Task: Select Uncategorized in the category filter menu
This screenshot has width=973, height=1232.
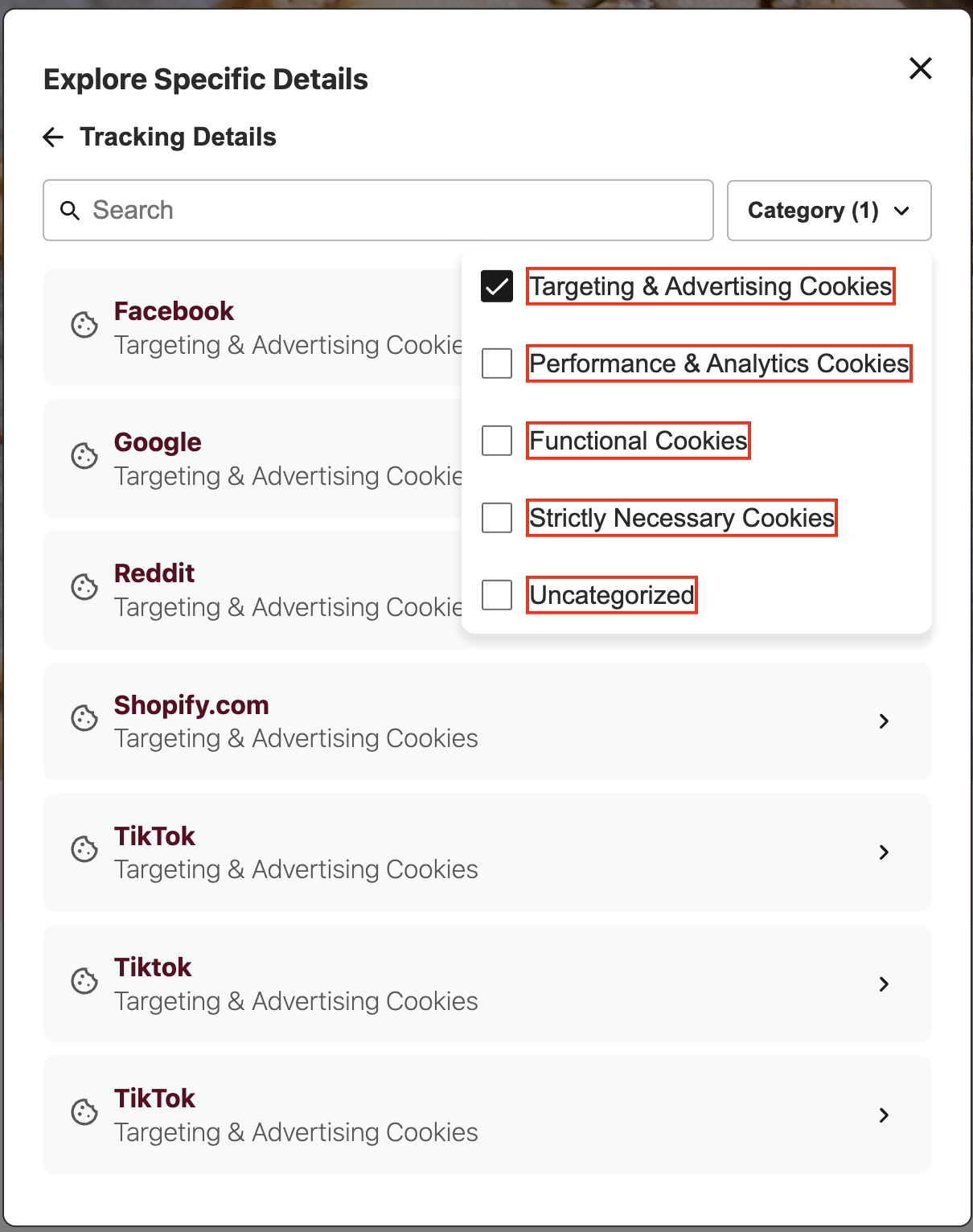Action: click(x=496, y=595)
